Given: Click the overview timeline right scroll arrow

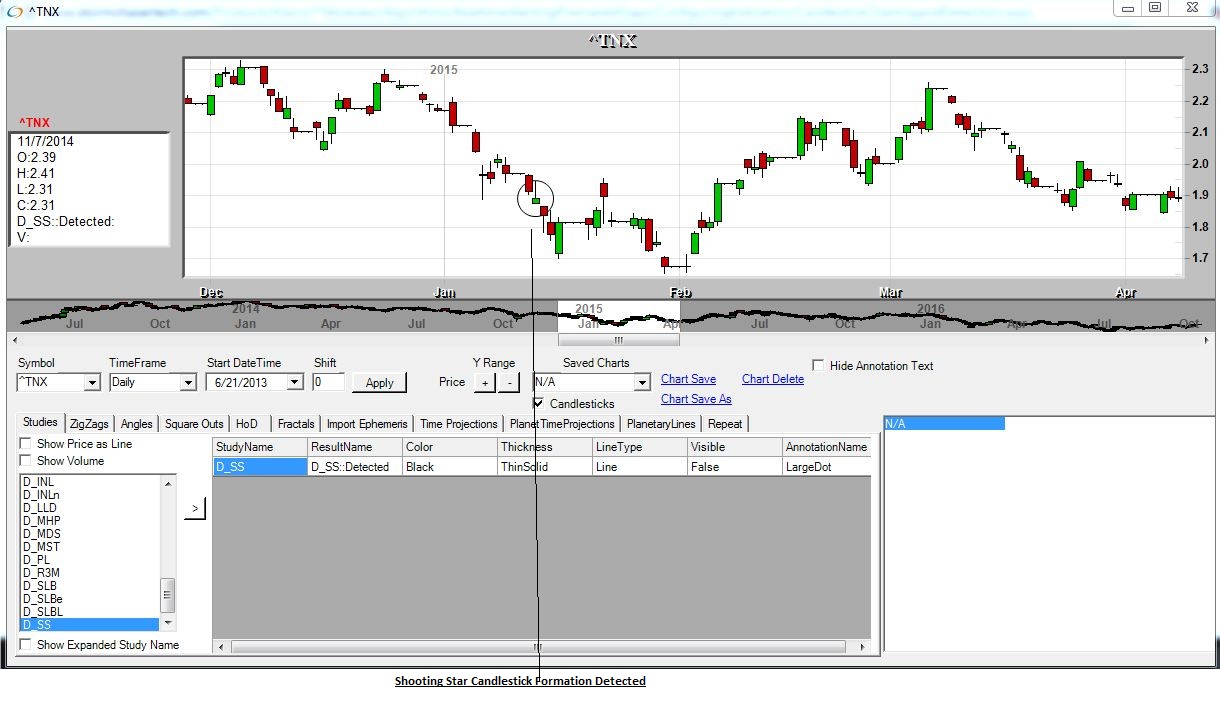Looking at the screenshot, I should pyautogui.click(x=1205, y=340).
